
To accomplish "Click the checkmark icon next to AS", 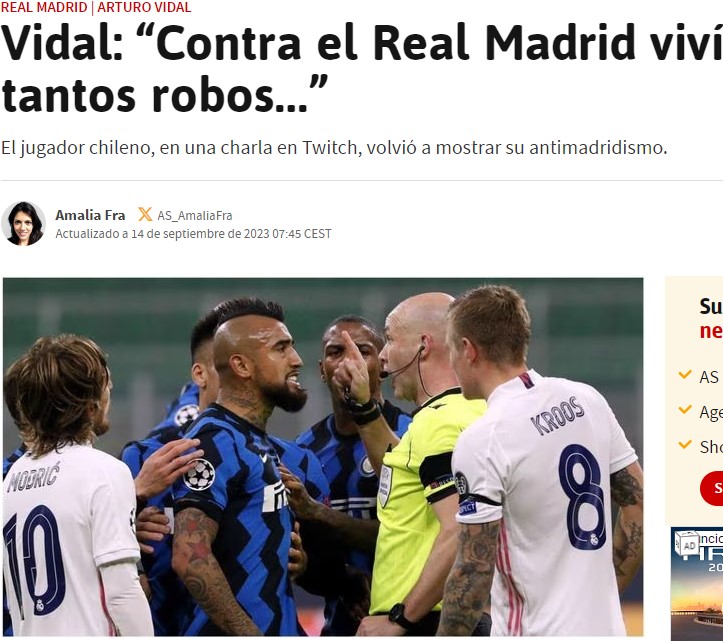I will click(x=685, y=374).
